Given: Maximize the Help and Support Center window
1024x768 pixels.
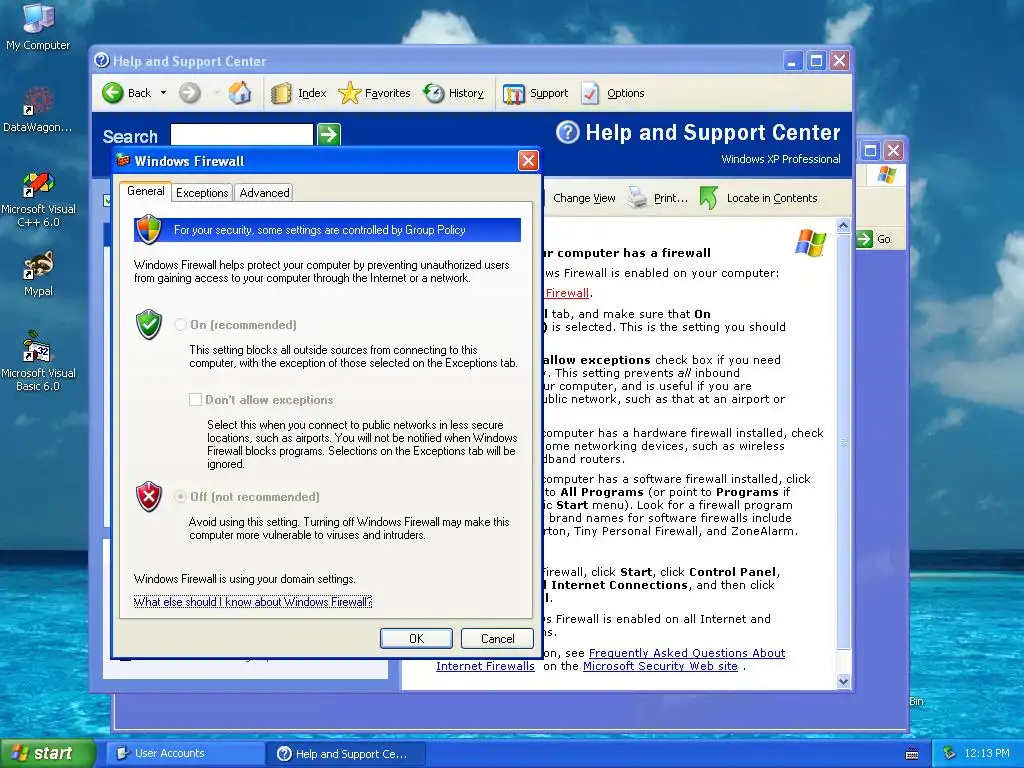Looking at the screenshot, I should tap(816, 61).
